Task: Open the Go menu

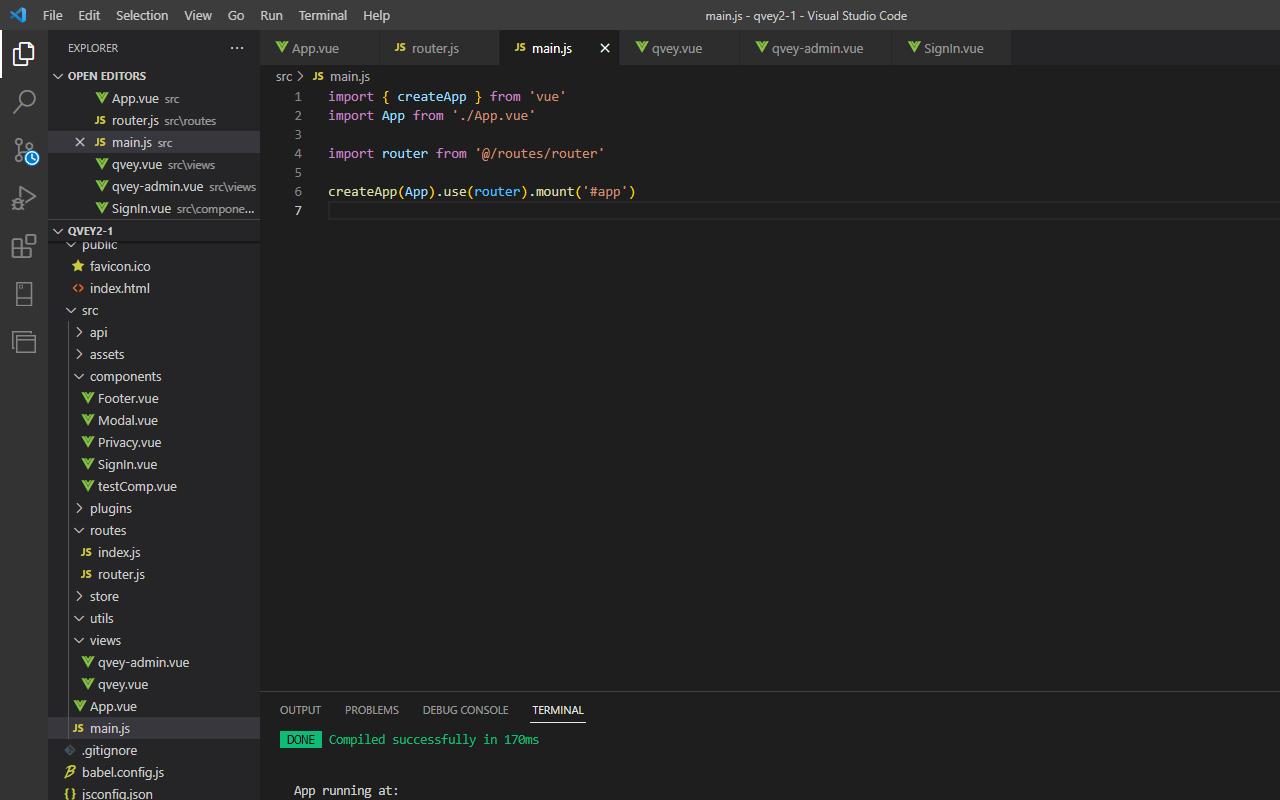Action: pos(236,15)
